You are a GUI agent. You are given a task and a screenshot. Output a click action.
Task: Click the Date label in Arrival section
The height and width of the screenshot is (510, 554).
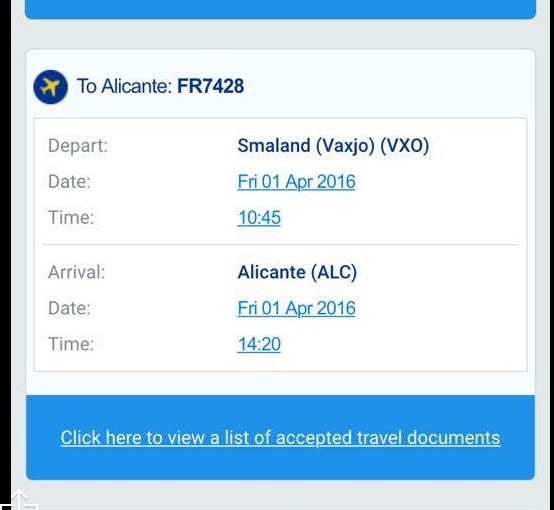pos(69,308)
